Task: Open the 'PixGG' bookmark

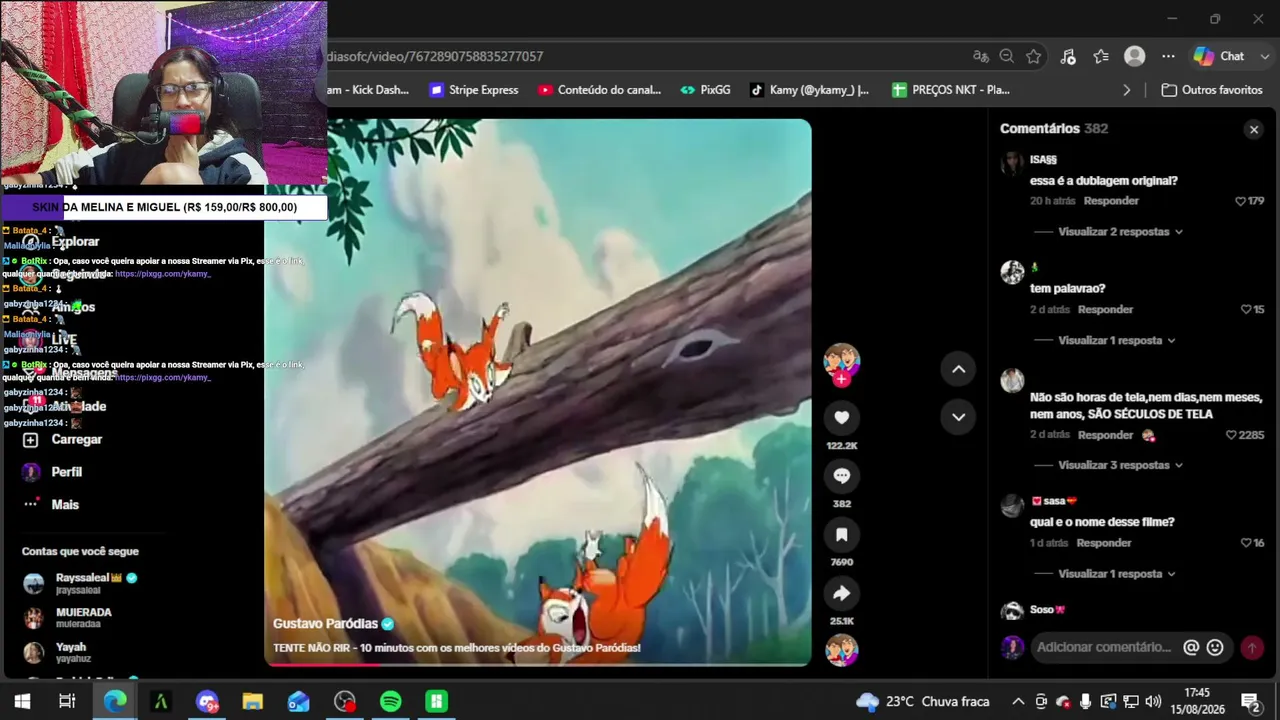Action: pos(705,90)
